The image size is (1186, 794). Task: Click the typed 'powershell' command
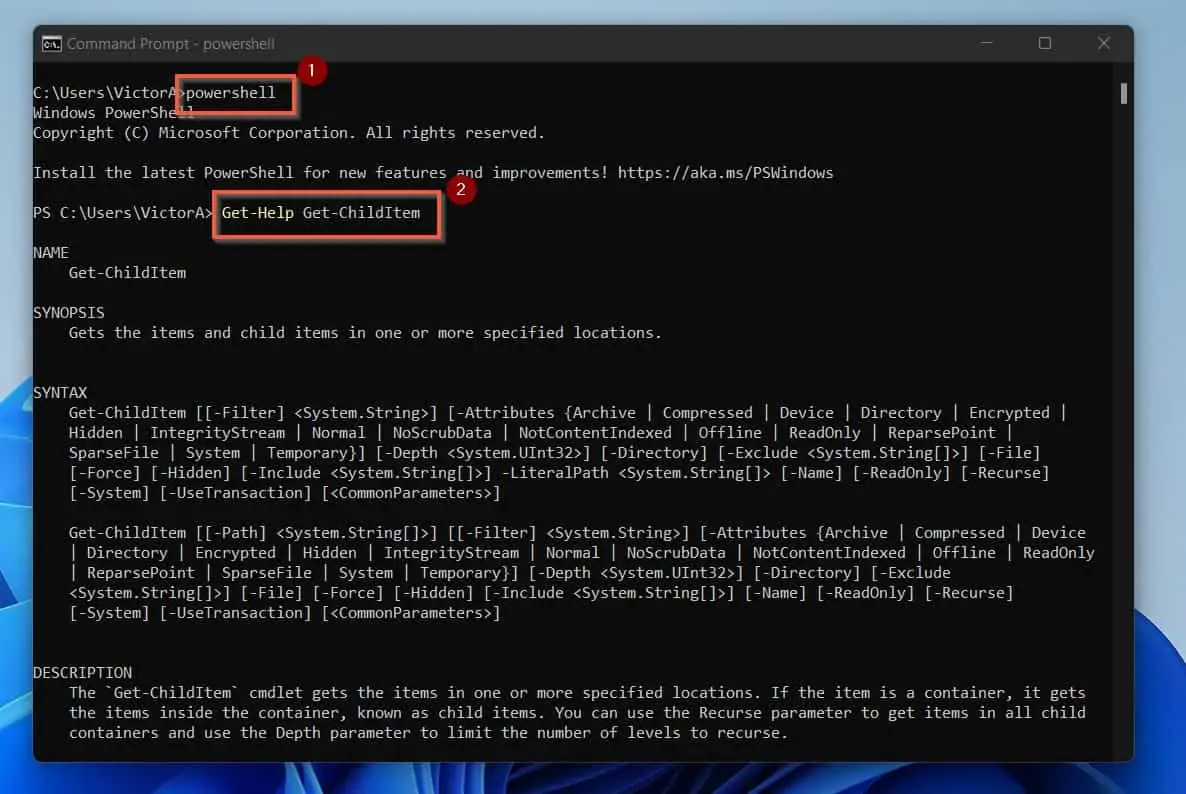pyautogui.click(x=231, y=93)
